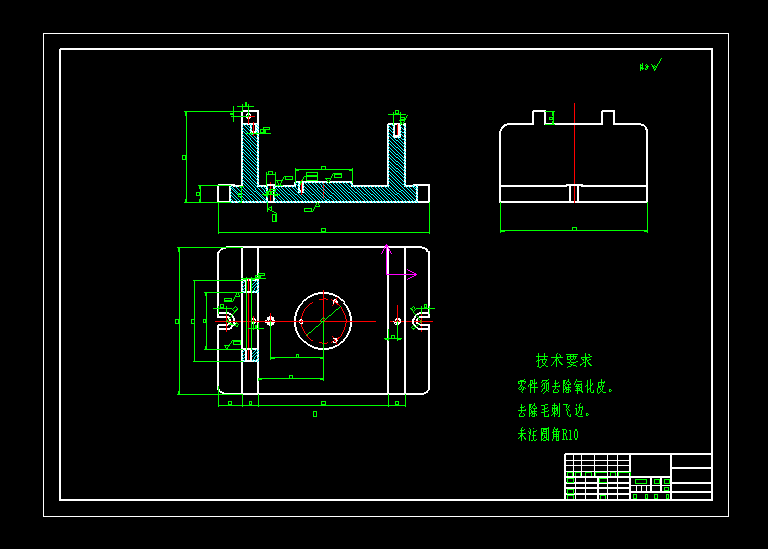The width and height of the screenshot is (768, 549).
Task: Select the right hatched upright in the section view
Action: click(396, 154)
